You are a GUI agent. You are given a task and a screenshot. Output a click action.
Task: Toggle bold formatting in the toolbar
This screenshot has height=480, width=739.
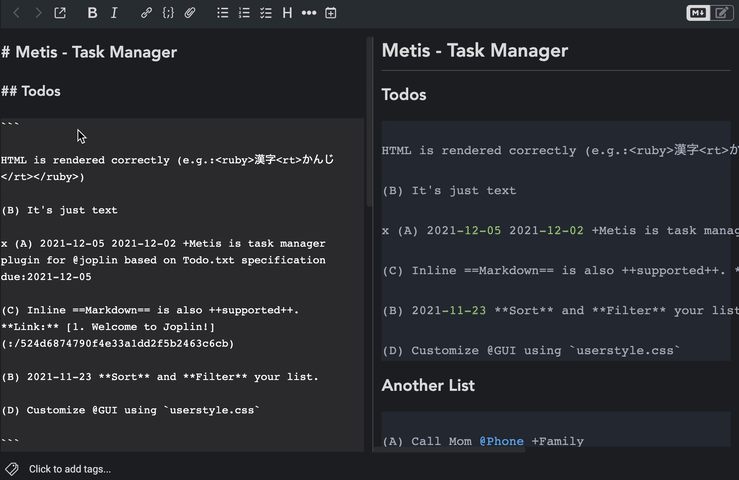(92, 13)
